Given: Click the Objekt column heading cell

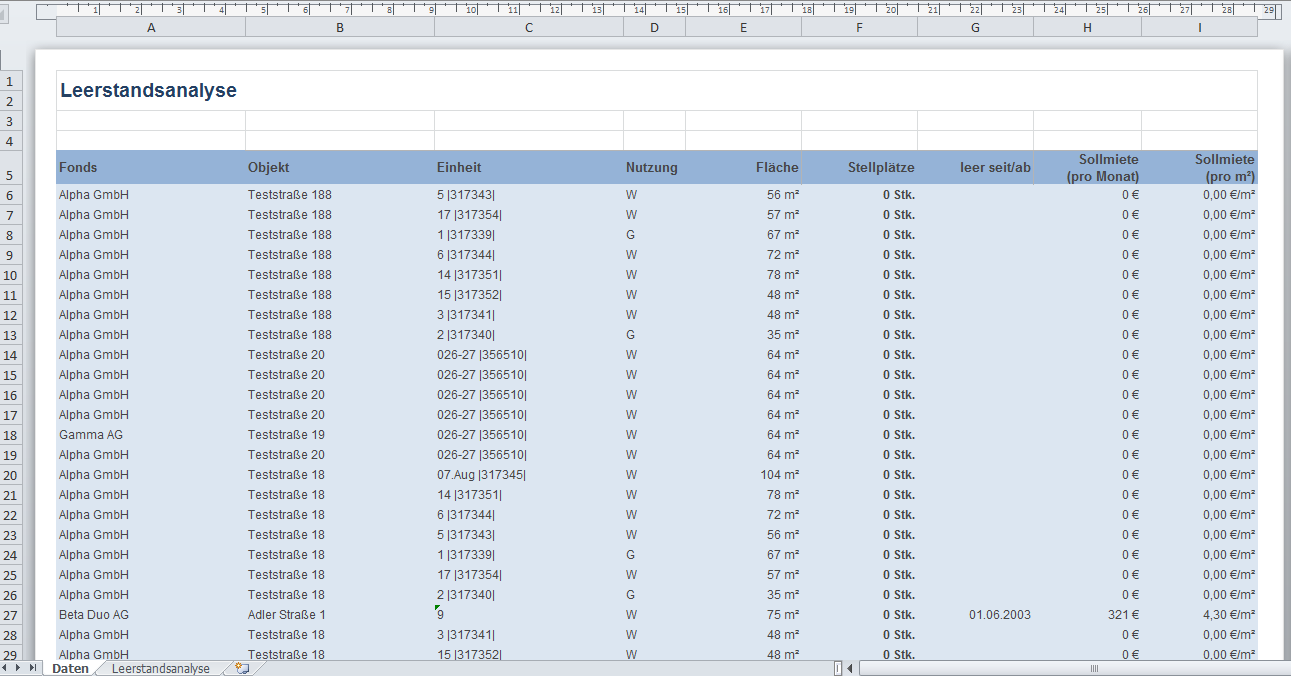Looking at the screenshot, I should click(340, 167).
